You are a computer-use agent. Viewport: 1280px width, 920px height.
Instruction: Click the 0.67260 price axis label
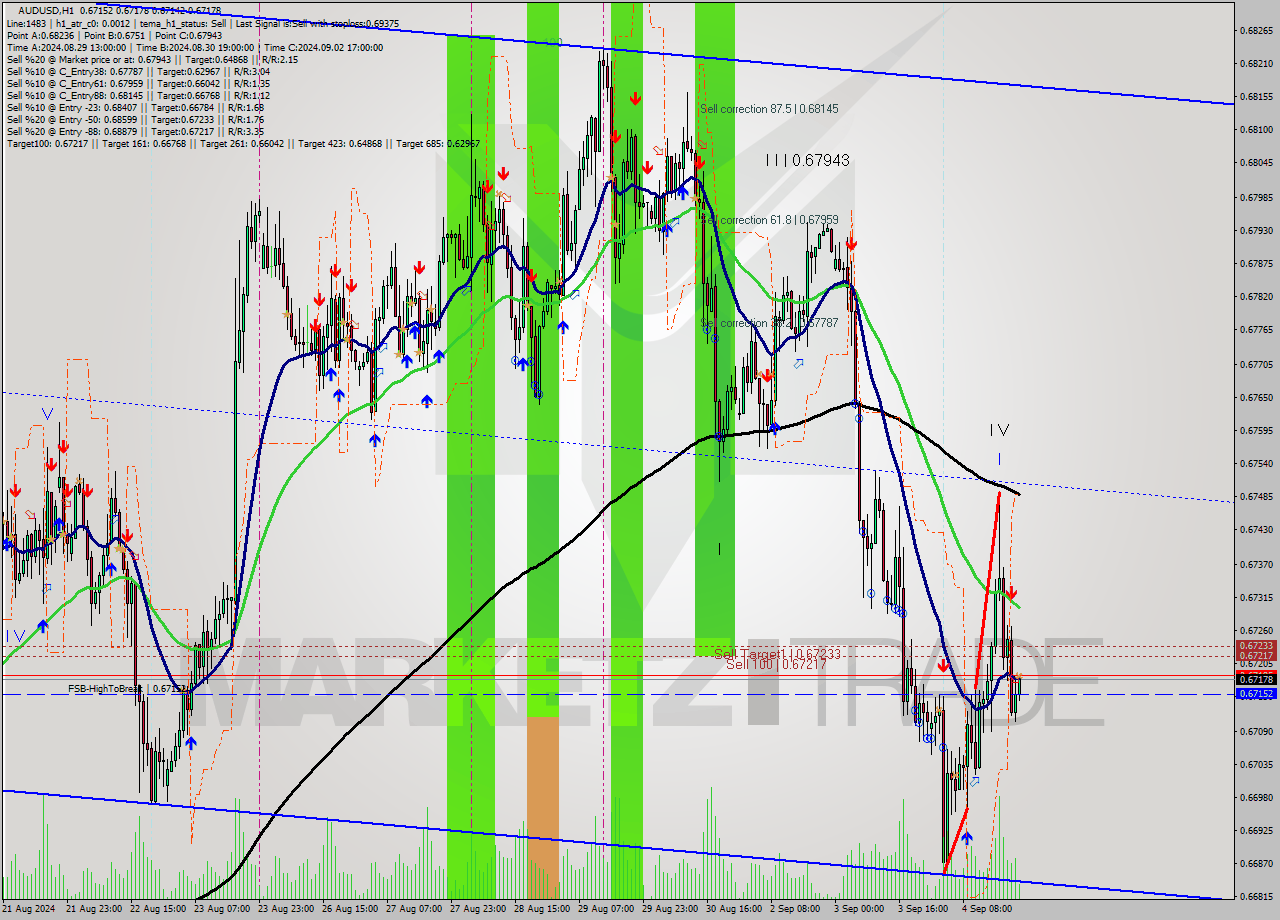click(1256, 631)
